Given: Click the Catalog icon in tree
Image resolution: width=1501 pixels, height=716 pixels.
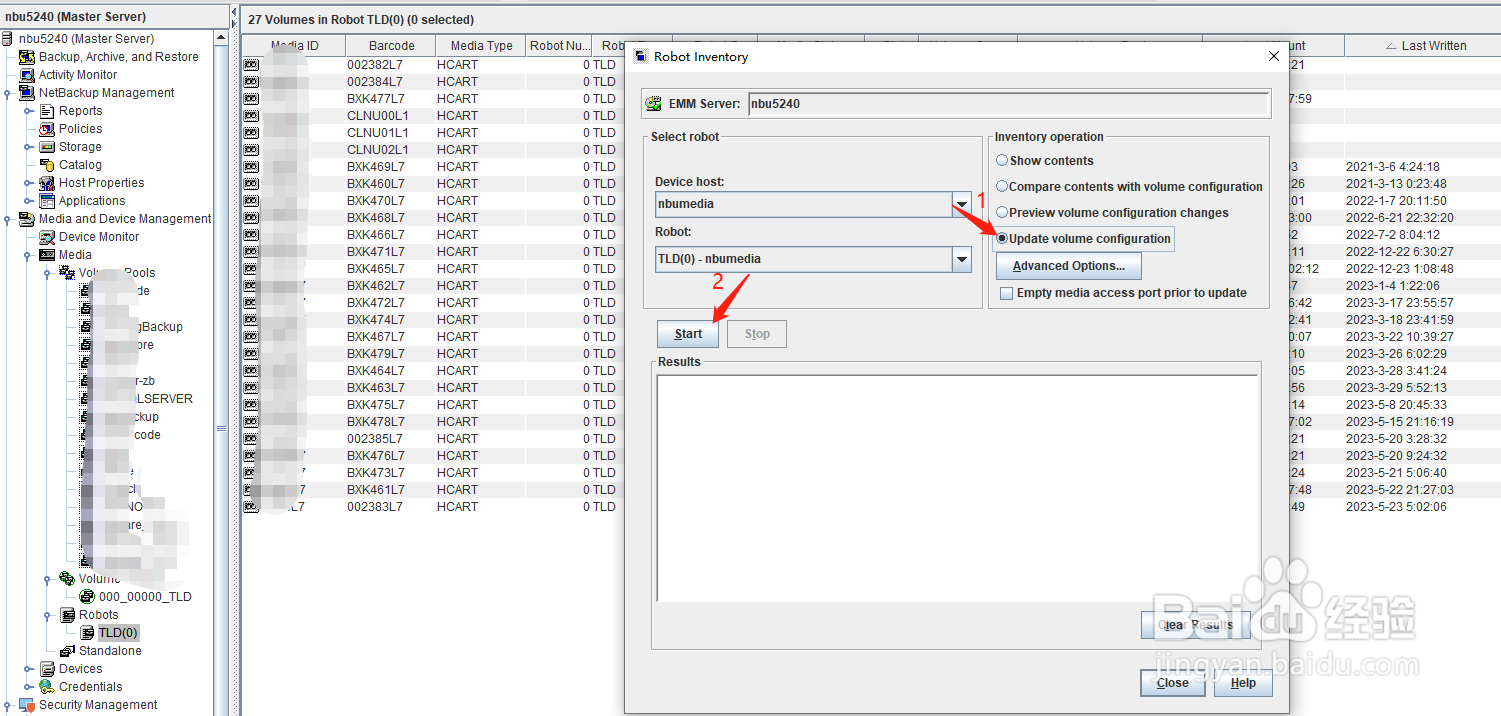Looking at the screenshot, I should click(47, 165).
